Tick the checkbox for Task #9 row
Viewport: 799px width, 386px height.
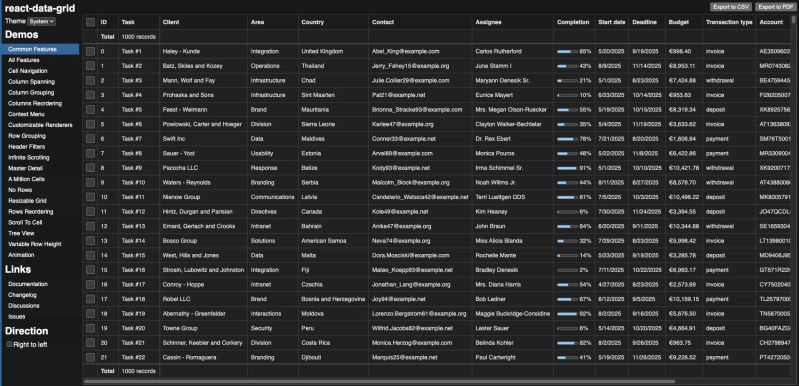click(x=90, y=168)
